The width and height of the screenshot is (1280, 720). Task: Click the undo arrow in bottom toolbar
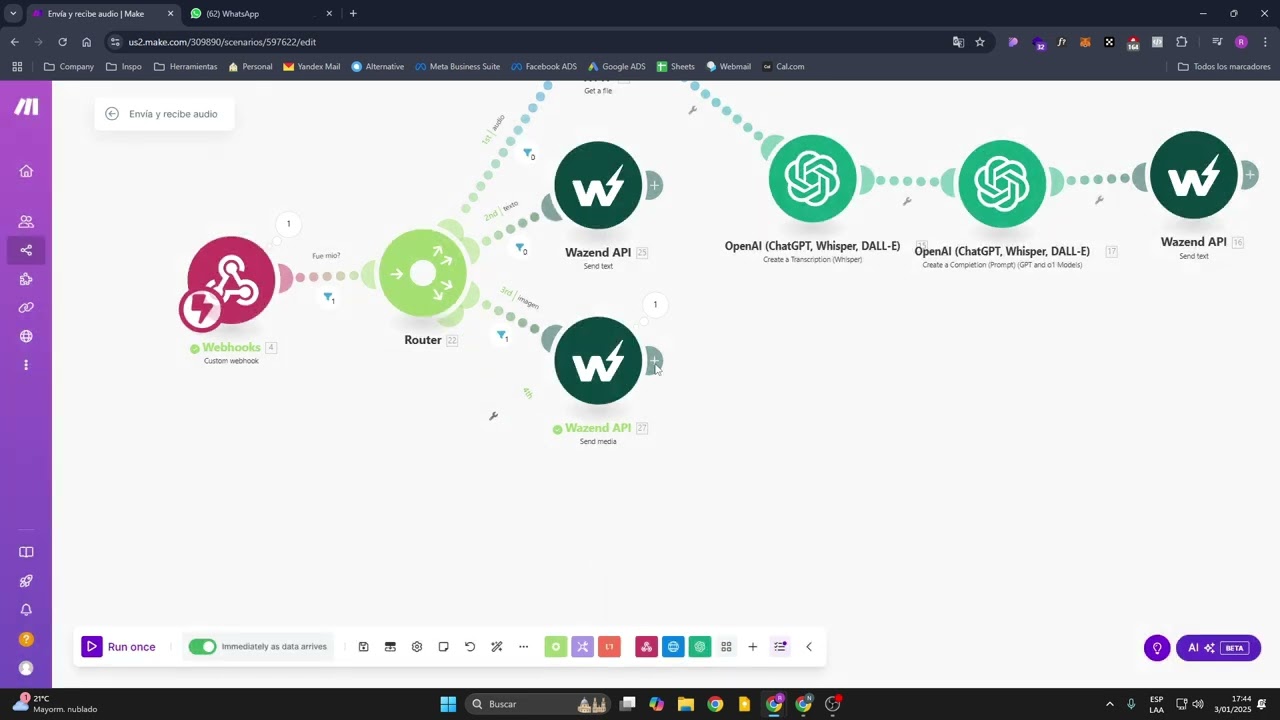point(470,647)
